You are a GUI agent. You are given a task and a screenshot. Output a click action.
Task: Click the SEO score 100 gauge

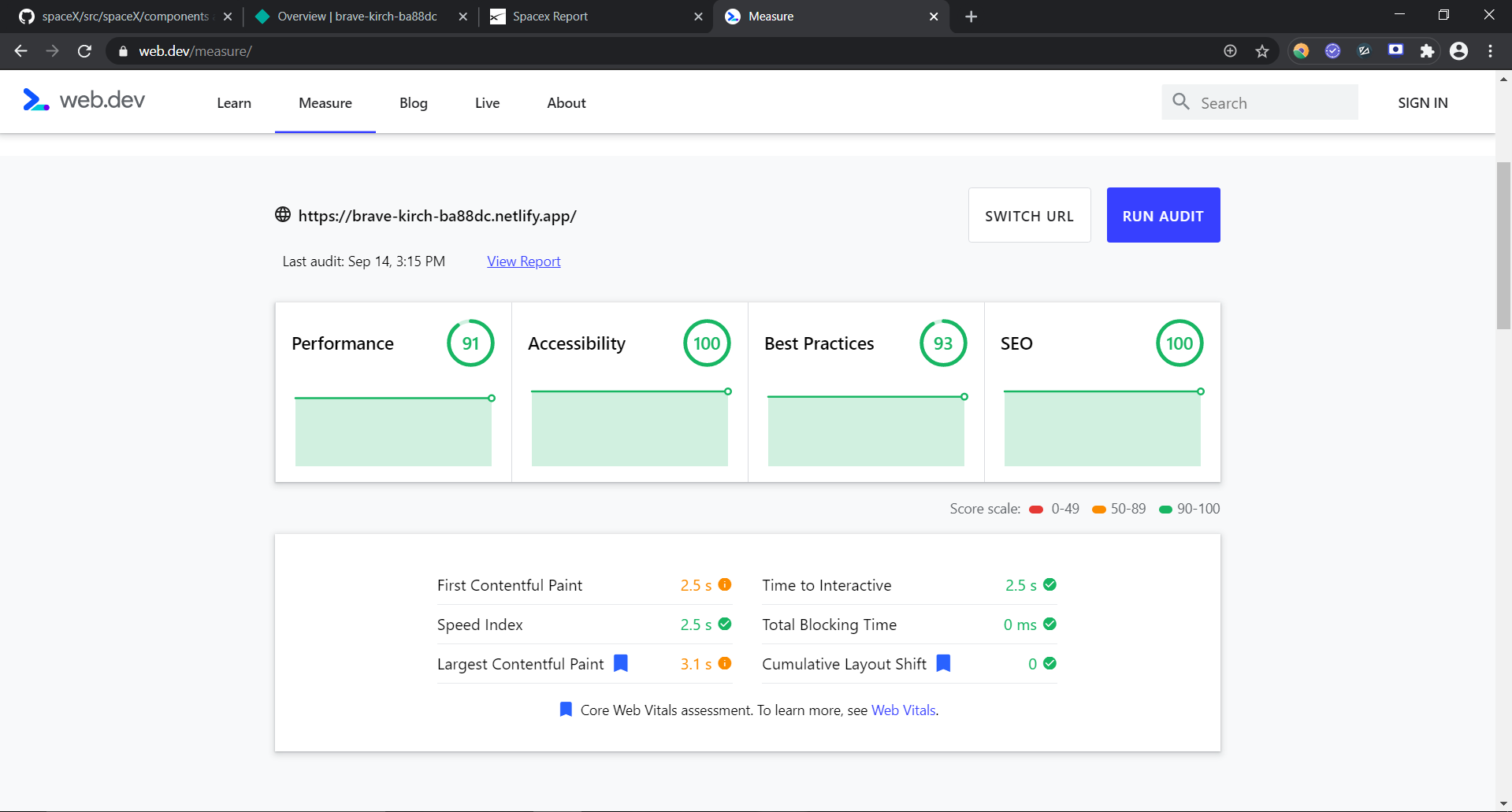coord(1180,343)
